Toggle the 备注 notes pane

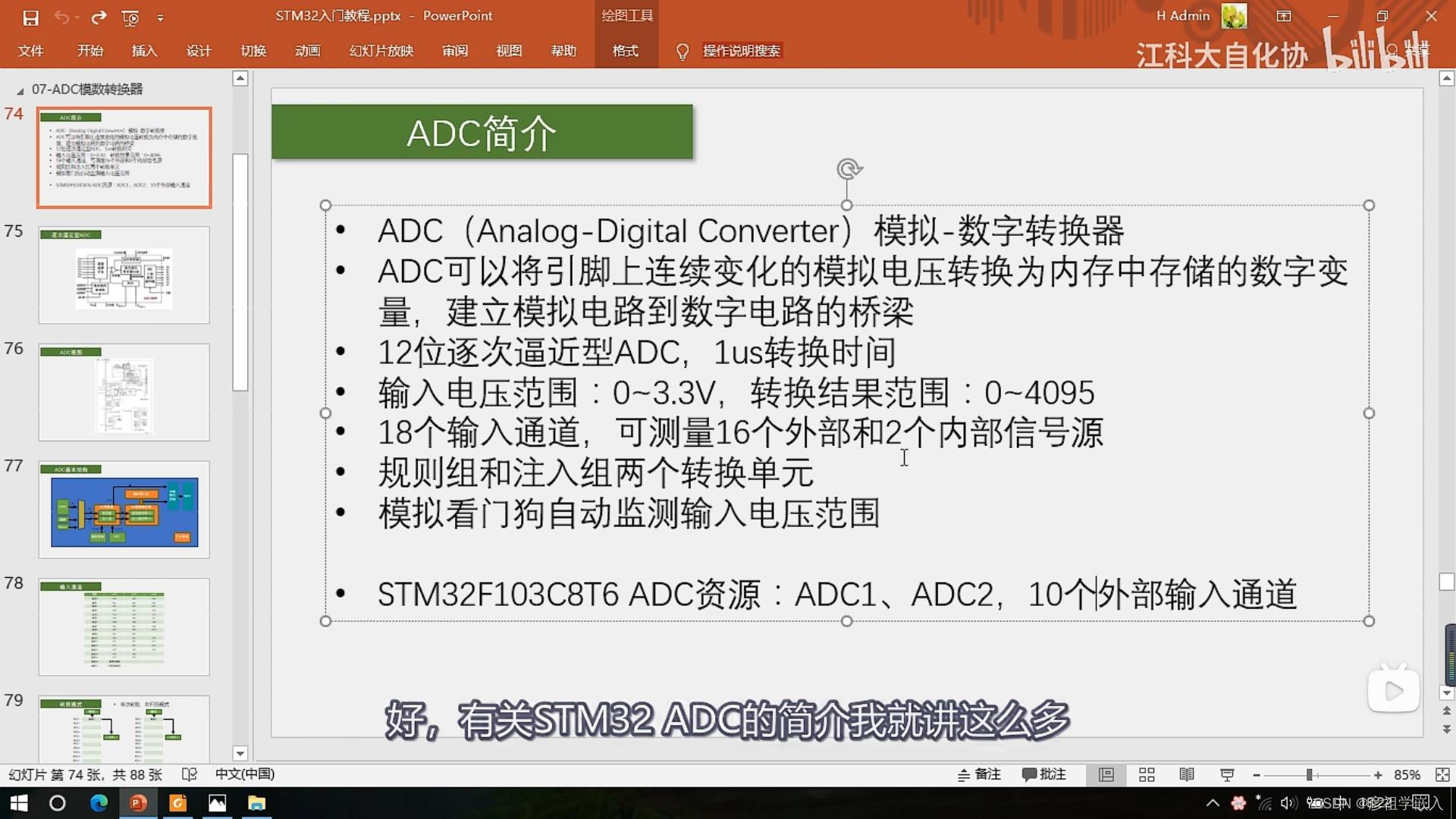pos(979,774)
